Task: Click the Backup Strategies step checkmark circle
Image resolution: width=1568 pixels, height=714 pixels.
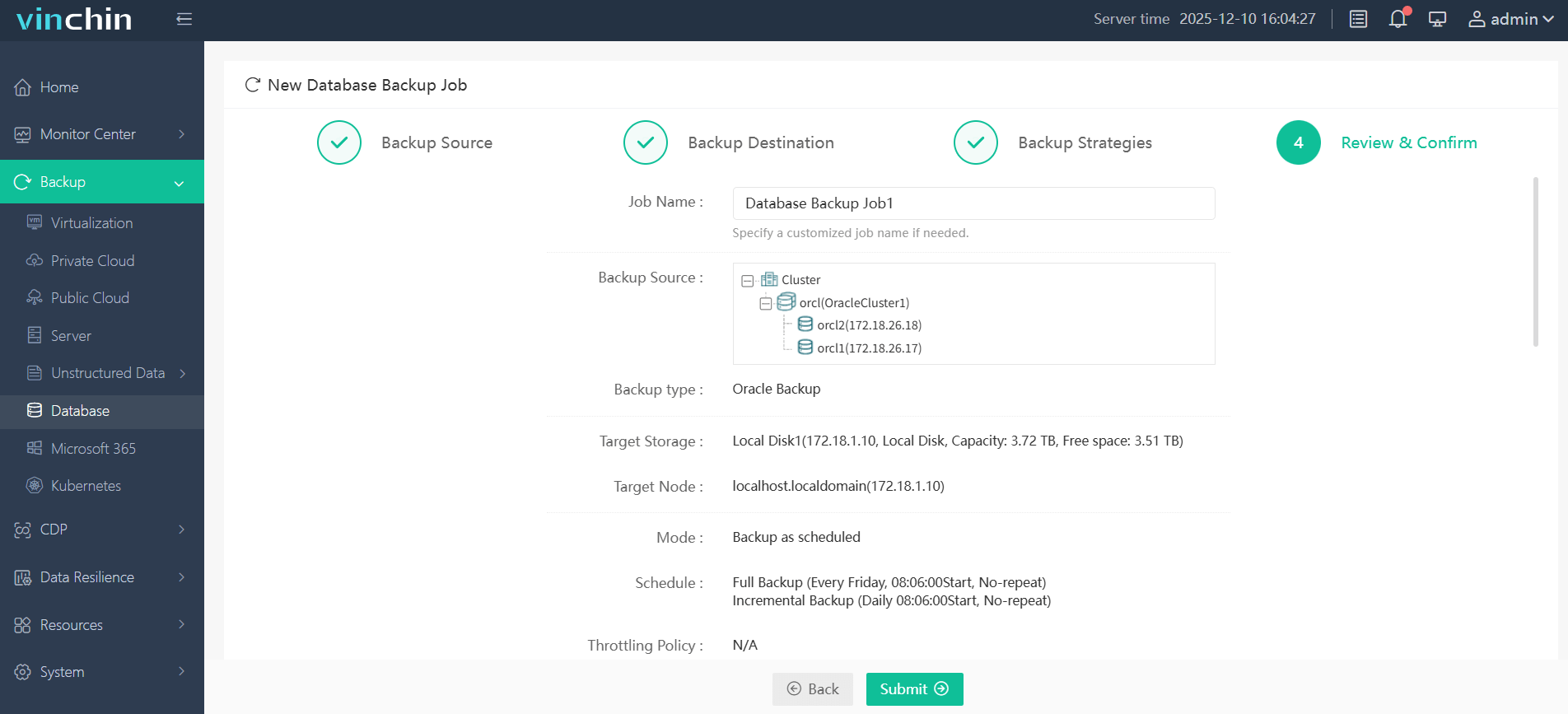Action: tap(975, 142)
